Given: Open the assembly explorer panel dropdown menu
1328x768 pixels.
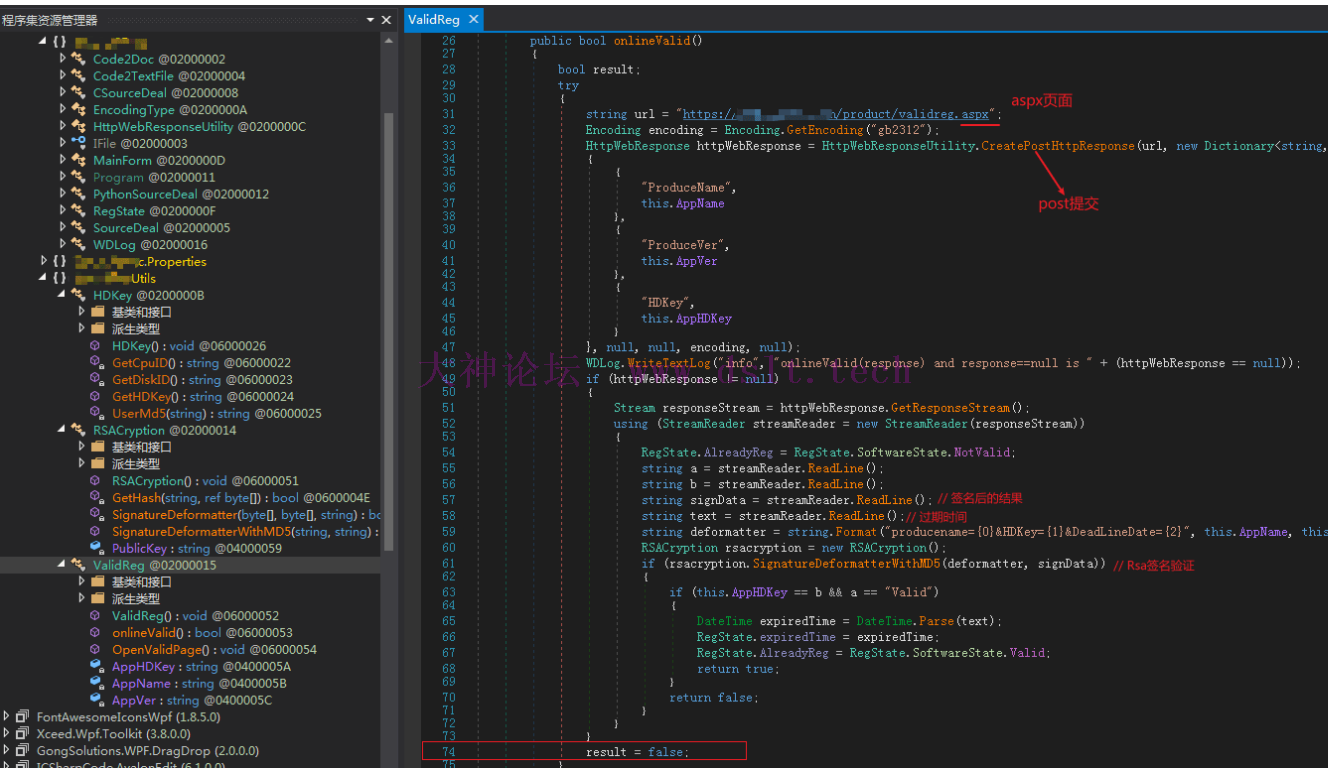Looking at the screenshot, I should (x=371, y=20).
